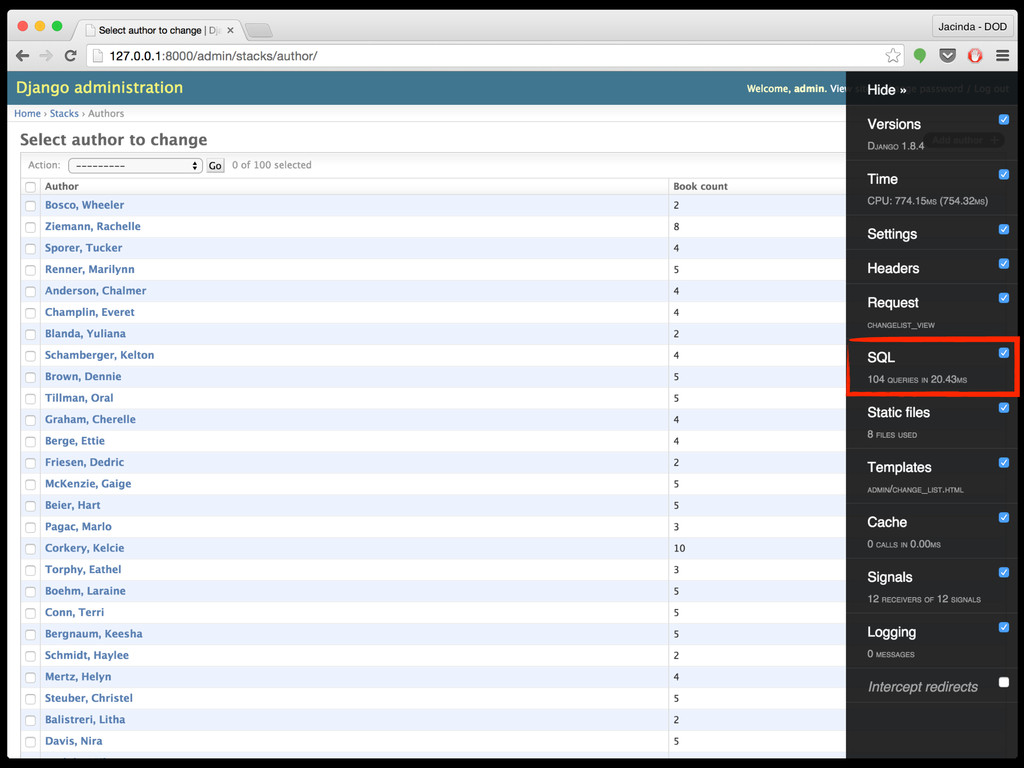
Task: Open author Tillman, Oral
Action: pos(79,398)
